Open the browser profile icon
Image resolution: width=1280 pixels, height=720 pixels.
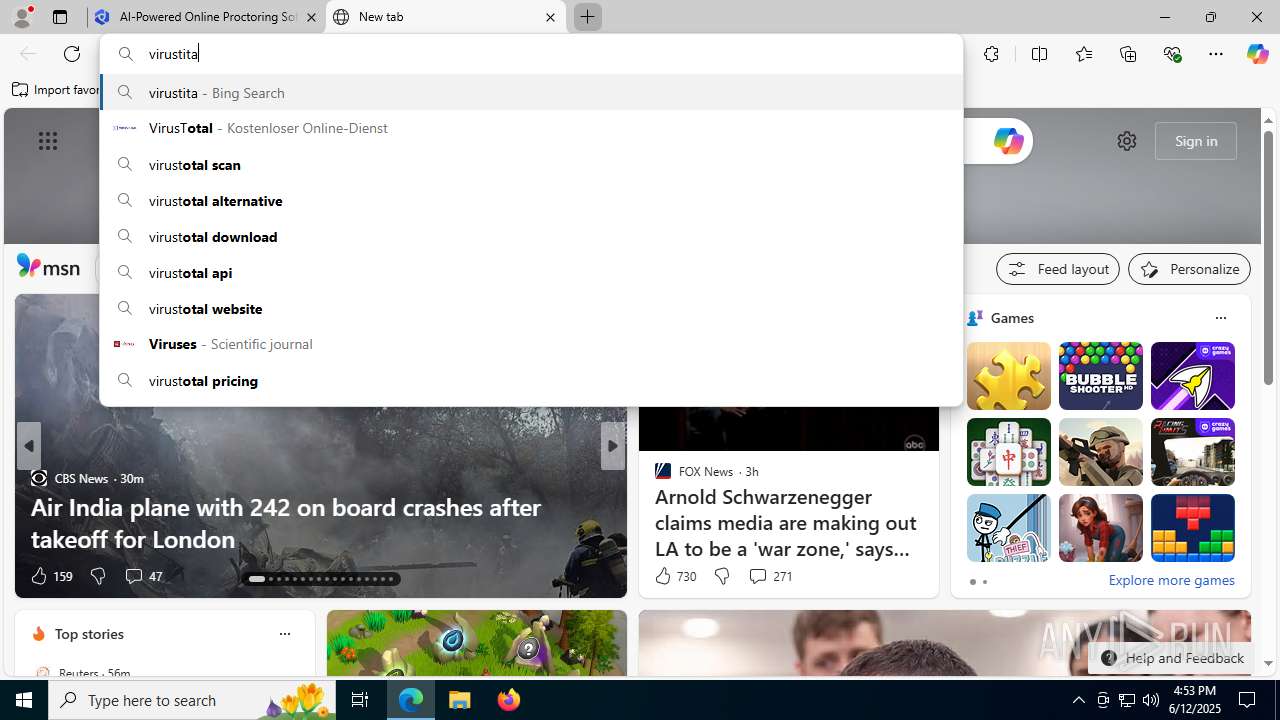21,17
